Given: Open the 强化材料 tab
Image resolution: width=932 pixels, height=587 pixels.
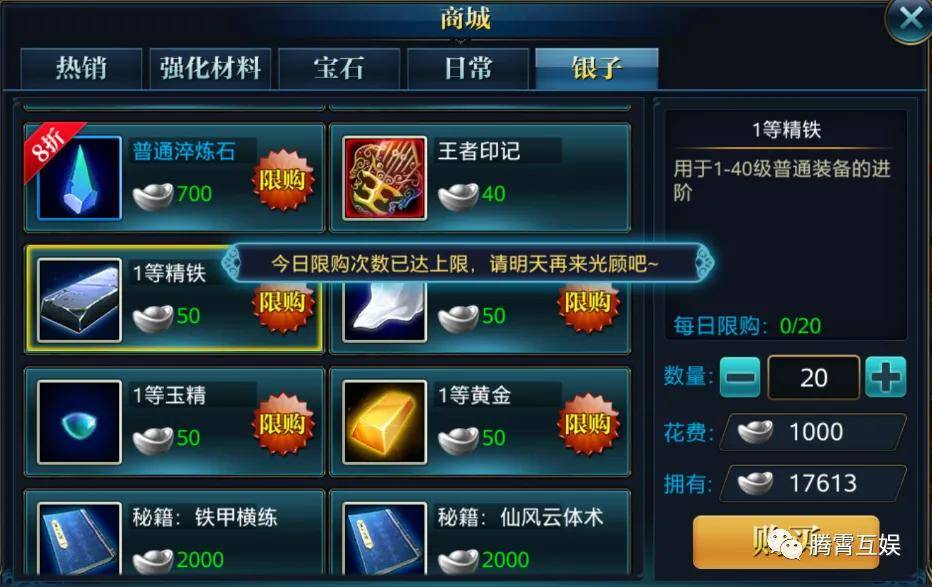Looking at the screenshot, I should point(210,68).
